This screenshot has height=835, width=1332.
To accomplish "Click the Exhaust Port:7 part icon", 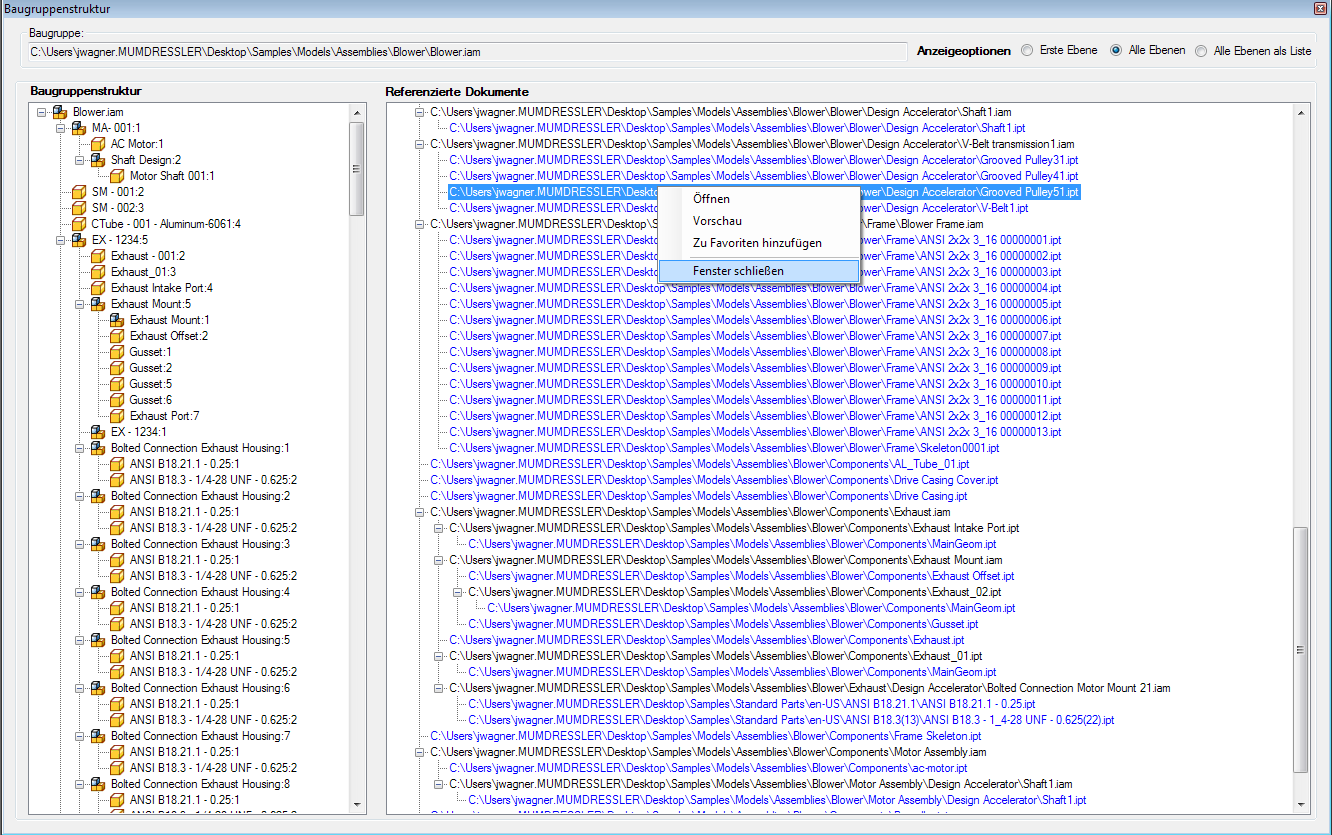I will point(117,416).
